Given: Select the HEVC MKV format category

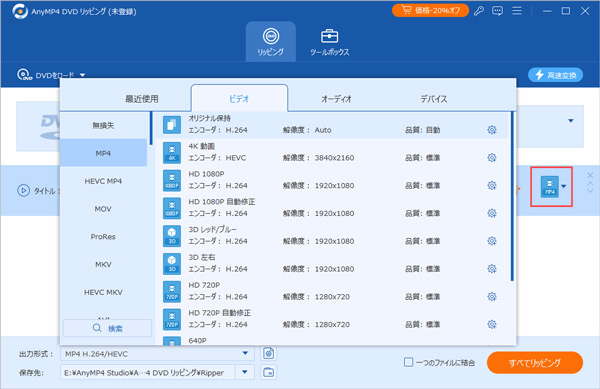Looking at the screenshot, I should (103, 292).
